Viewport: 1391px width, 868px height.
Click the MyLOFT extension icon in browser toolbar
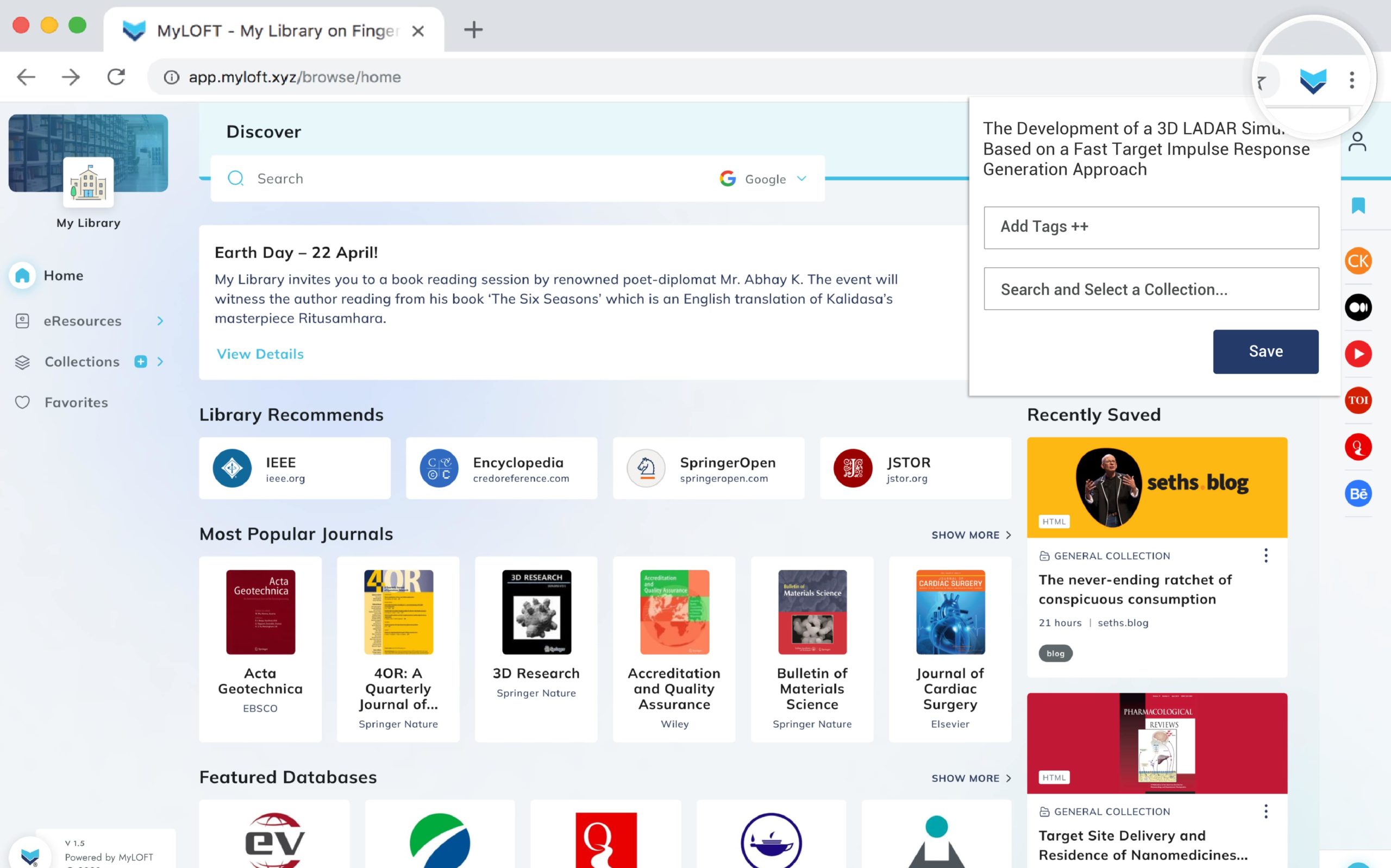[x=1313, y=80]
